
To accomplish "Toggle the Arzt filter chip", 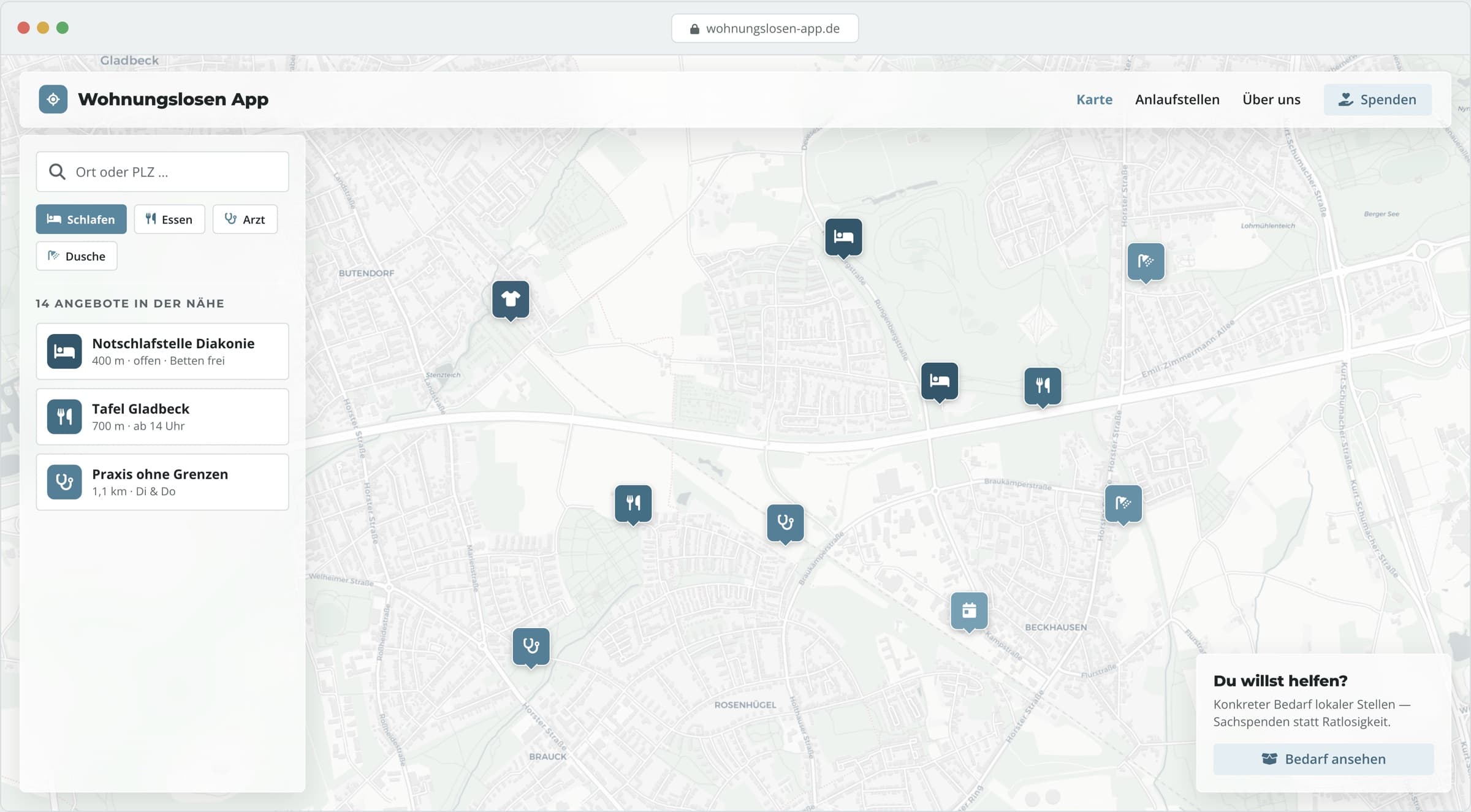I will [245, 219].
